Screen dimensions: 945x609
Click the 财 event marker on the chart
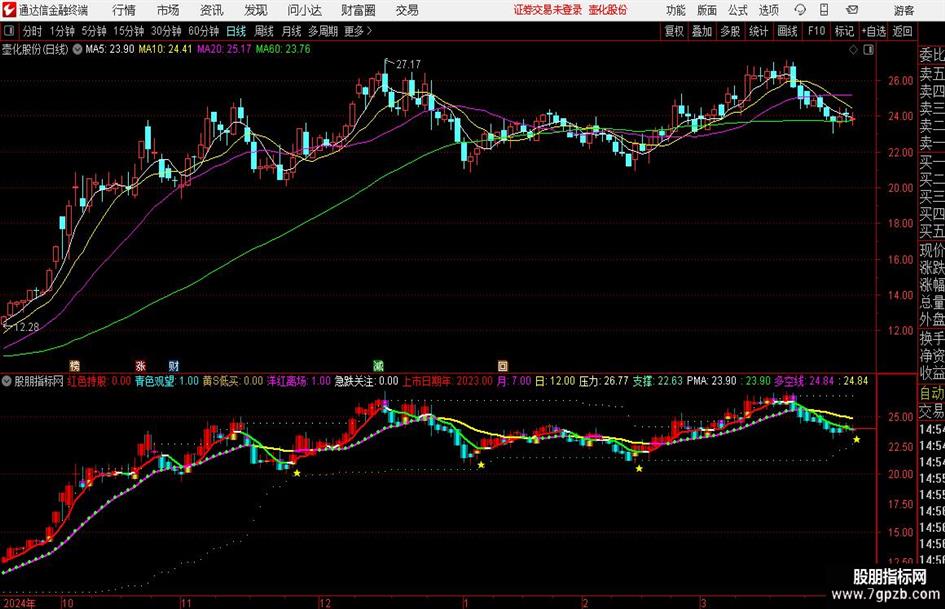pyautogui.click(x=174, y=365)
